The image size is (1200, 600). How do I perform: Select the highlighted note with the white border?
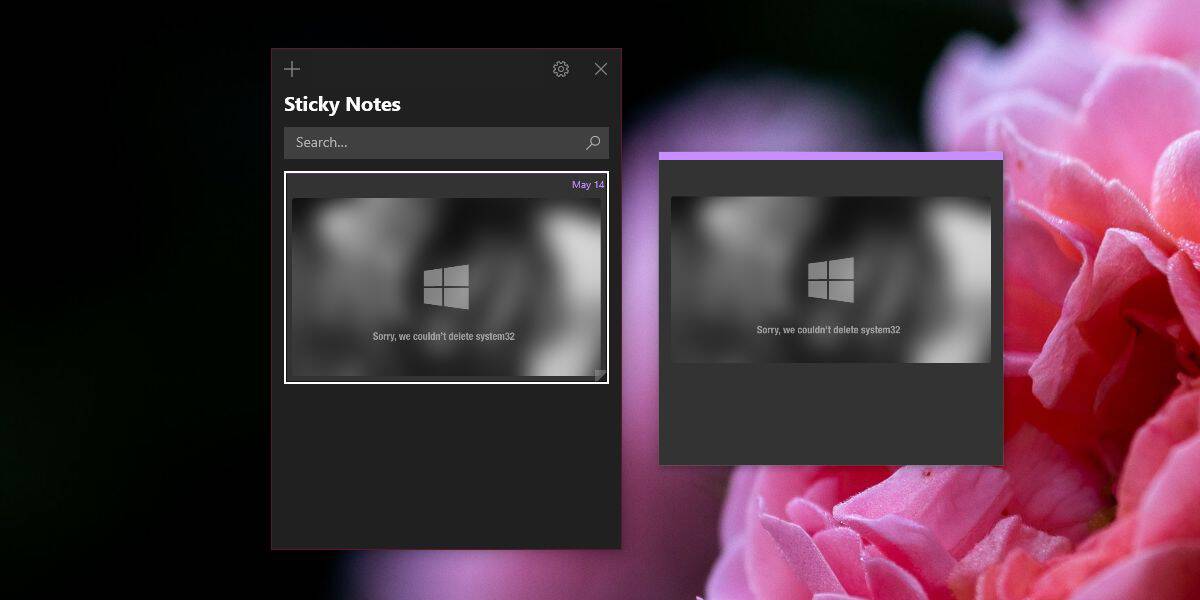tap(445, 278)
